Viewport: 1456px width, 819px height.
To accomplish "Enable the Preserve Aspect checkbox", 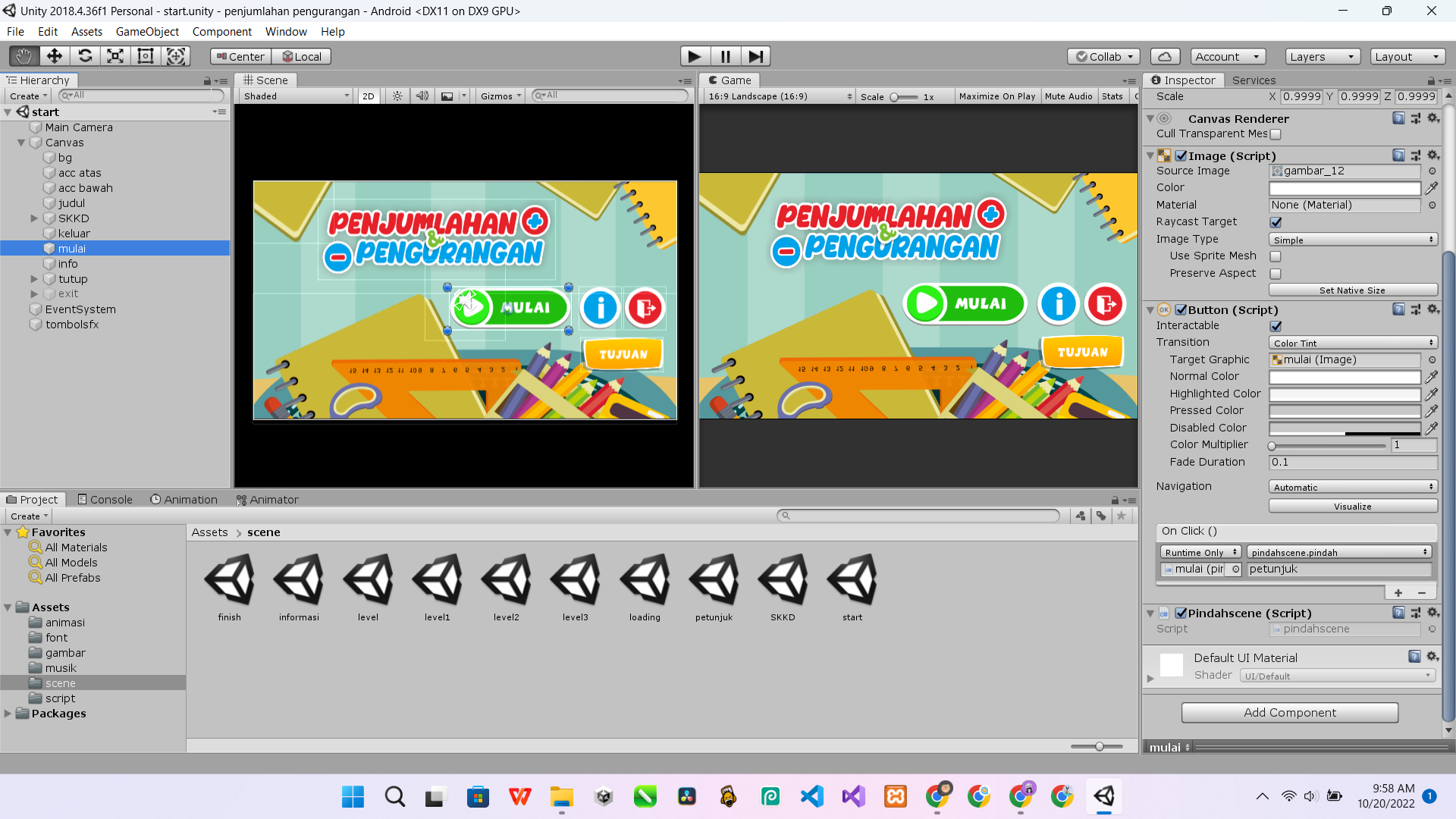I will pos(1276,274).
